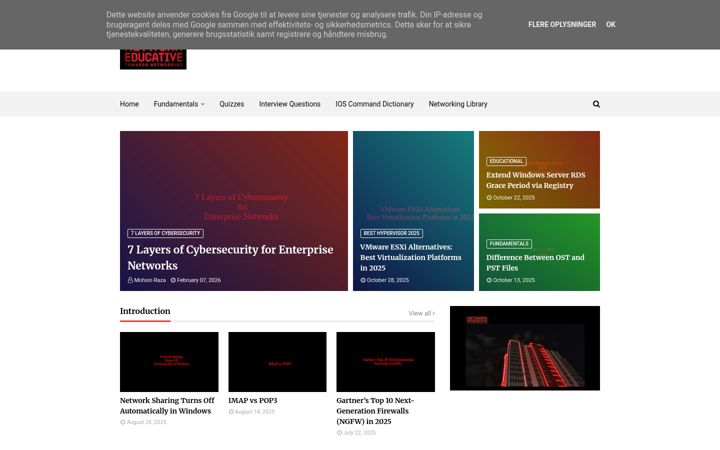Click the EDUCATIONAL category tag
720x450 pixels.
coord(506,161)
